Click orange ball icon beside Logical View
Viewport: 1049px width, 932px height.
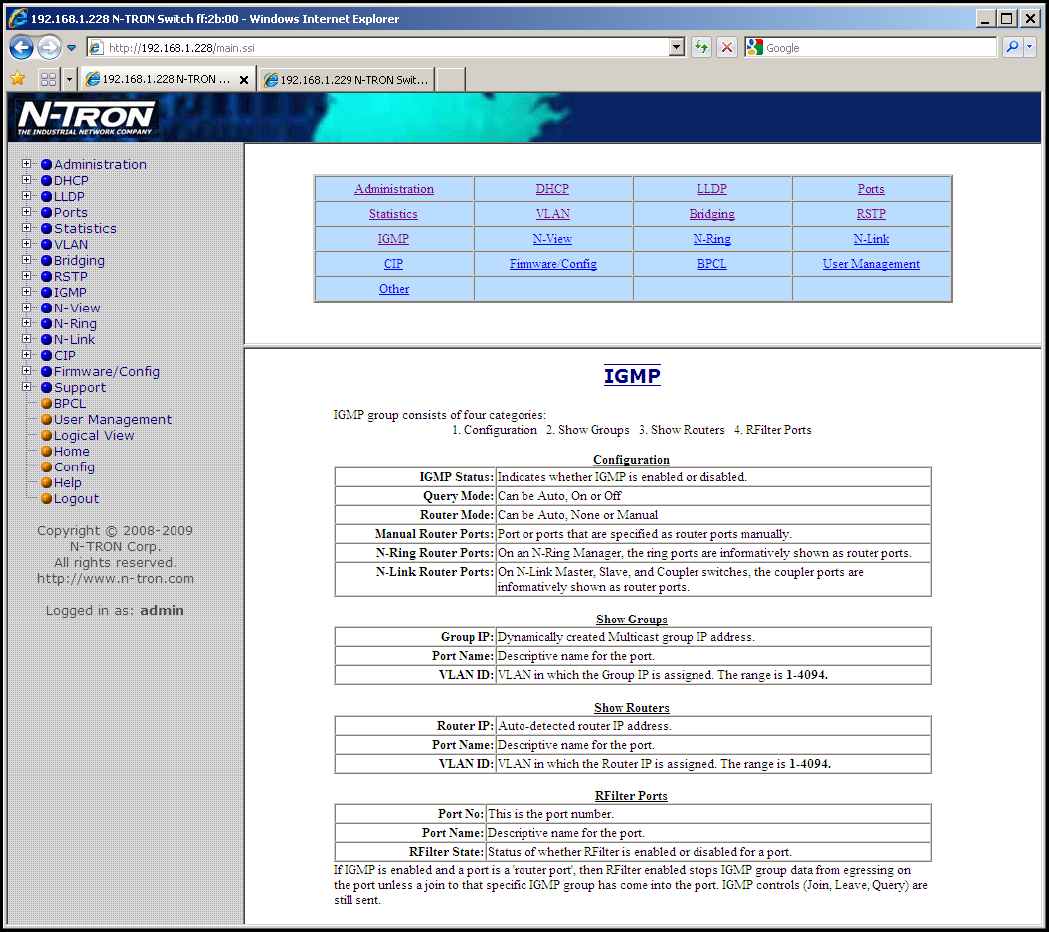(x=46, y=436)
